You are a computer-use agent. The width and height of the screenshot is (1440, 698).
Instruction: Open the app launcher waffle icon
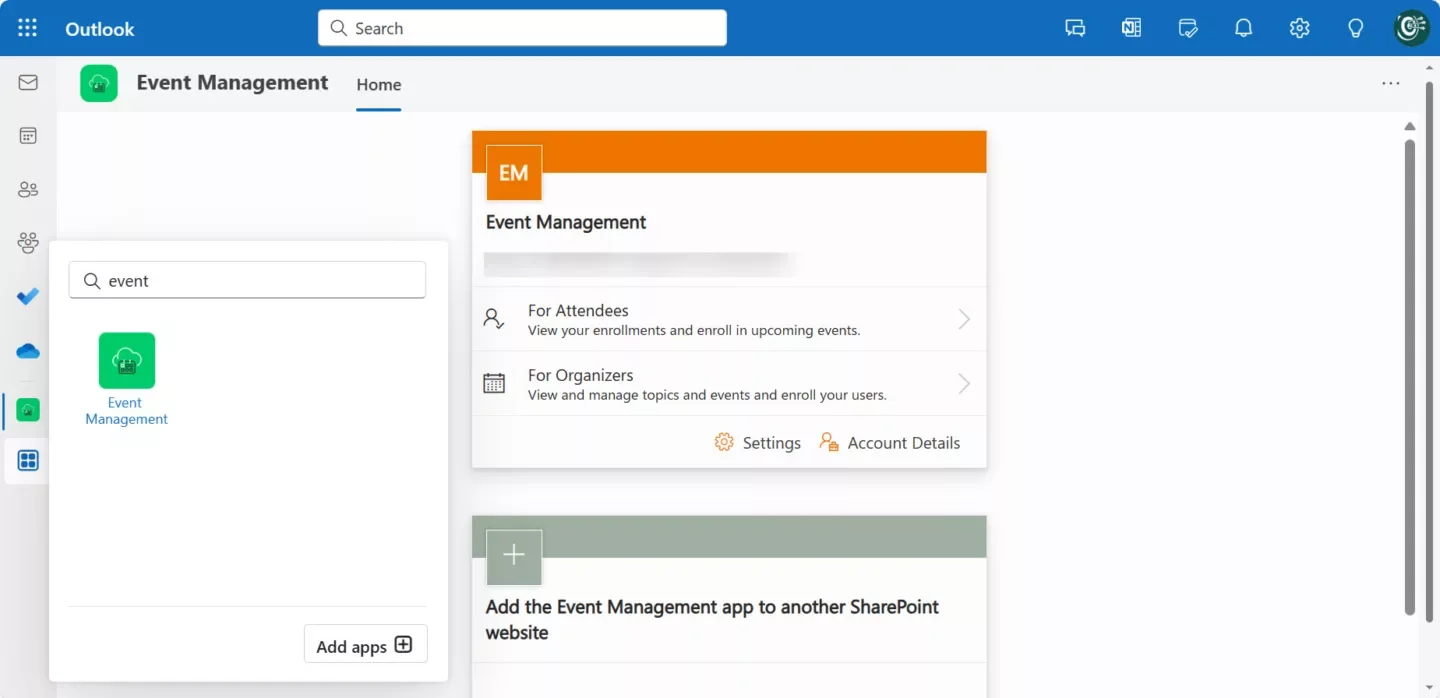pos(27,28)
